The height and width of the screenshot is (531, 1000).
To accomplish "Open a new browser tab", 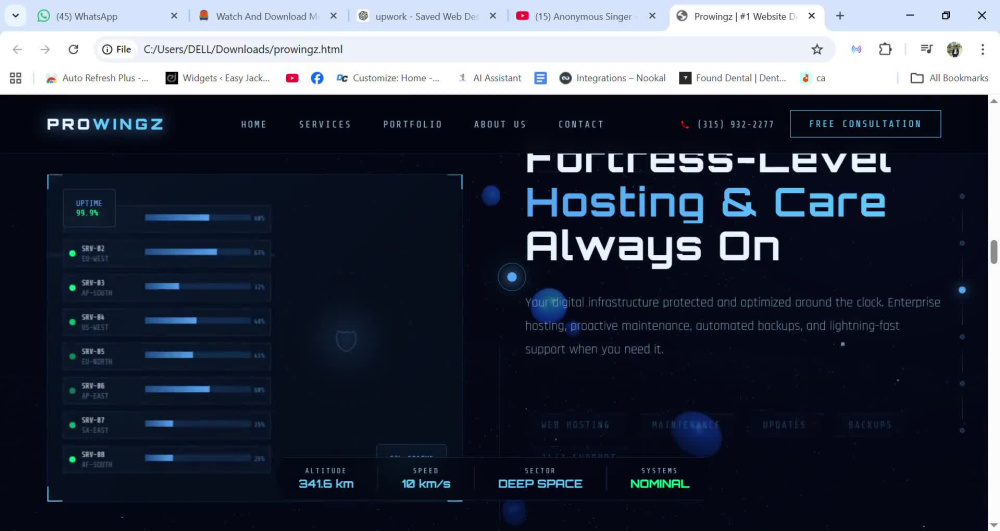I will tap(840, 16).
